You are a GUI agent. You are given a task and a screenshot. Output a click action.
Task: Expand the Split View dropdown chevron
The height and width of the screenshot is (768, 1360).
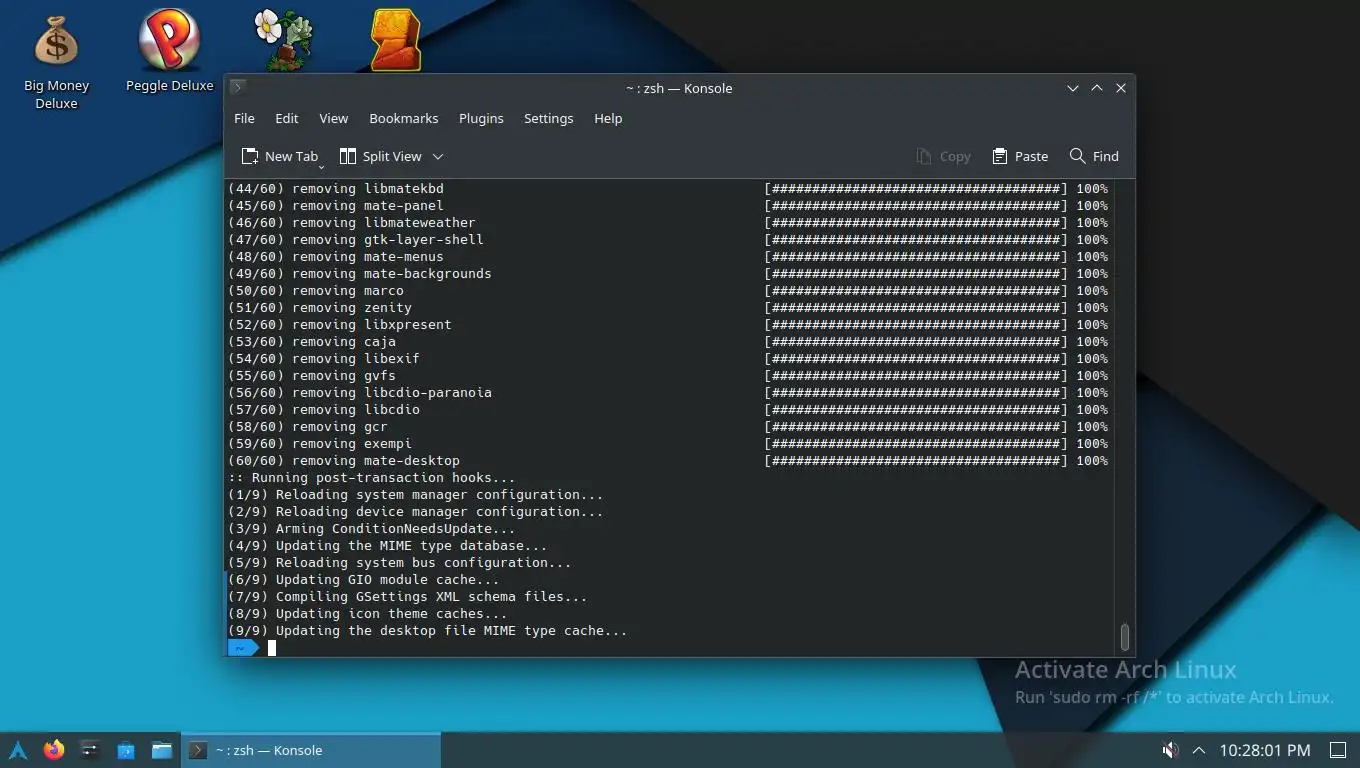[438, 156]
